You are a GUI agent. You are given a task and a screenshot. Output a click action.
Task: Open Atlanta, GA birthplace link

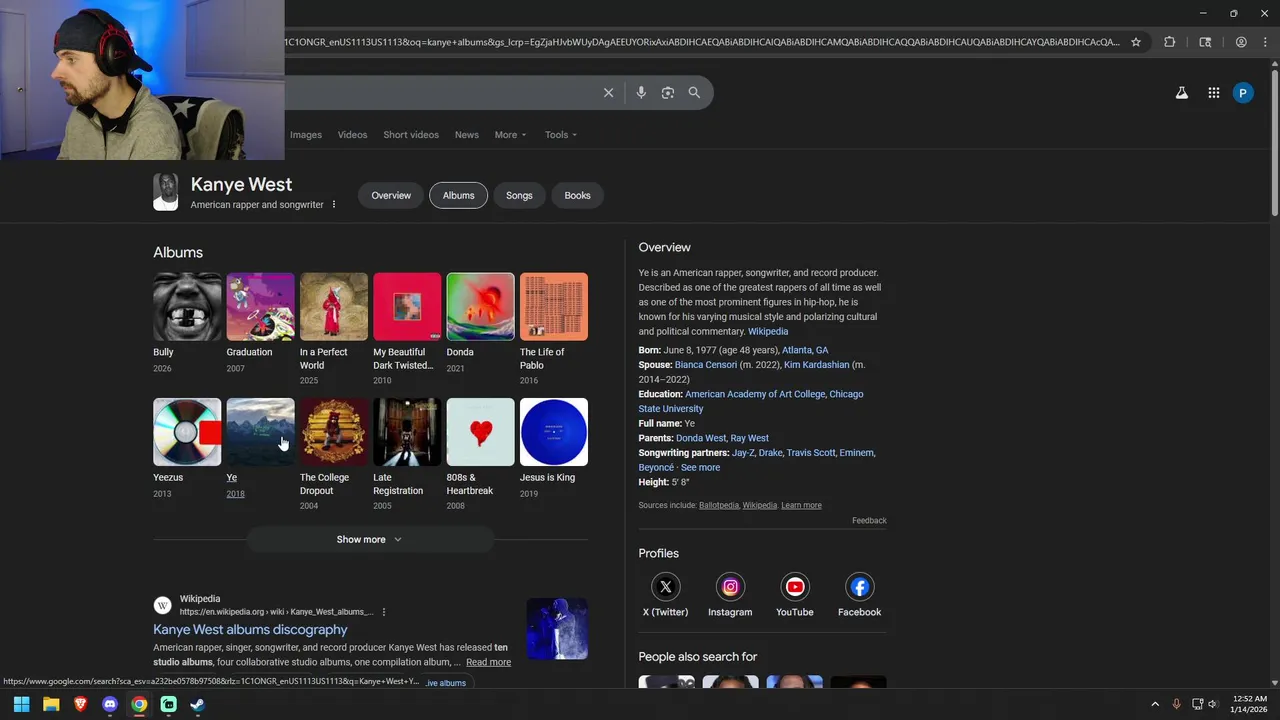point(805,351)
